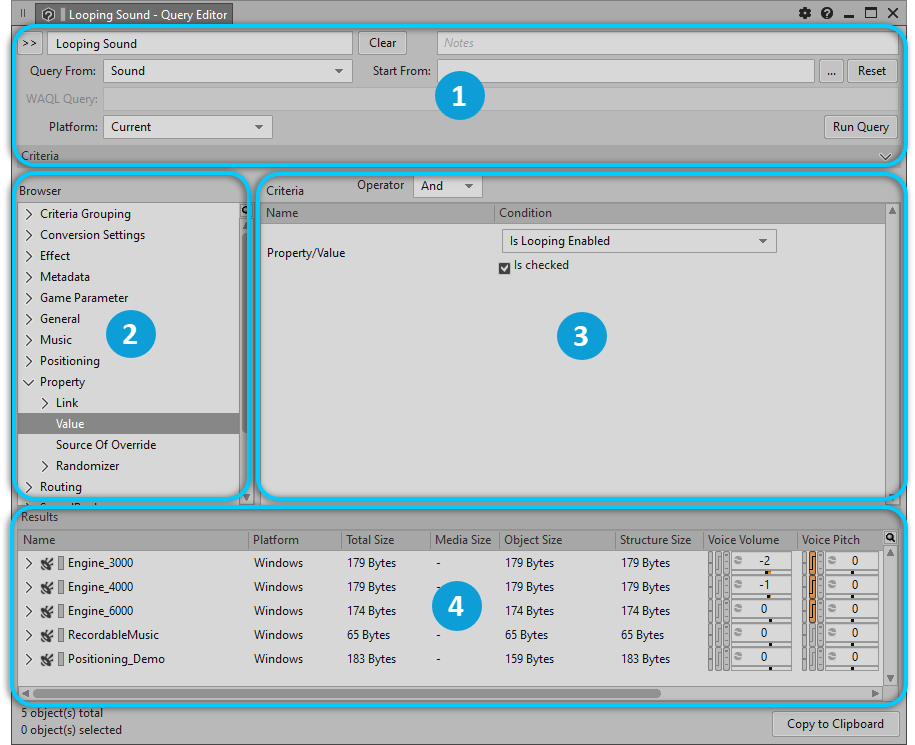Click the Notes input field
Viewport: 915px width, 745px height.
[667, 43]
